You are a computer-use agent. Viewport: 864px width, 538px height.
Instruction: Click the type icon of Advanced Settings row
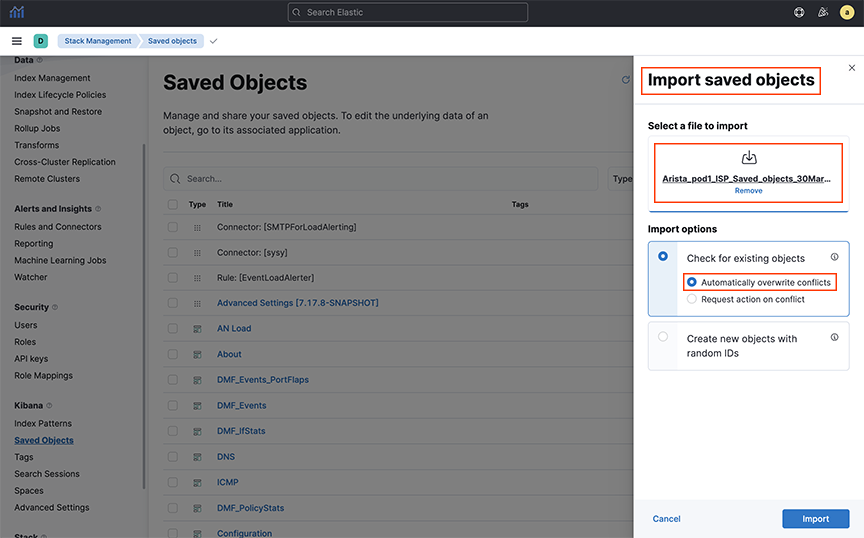197,304
